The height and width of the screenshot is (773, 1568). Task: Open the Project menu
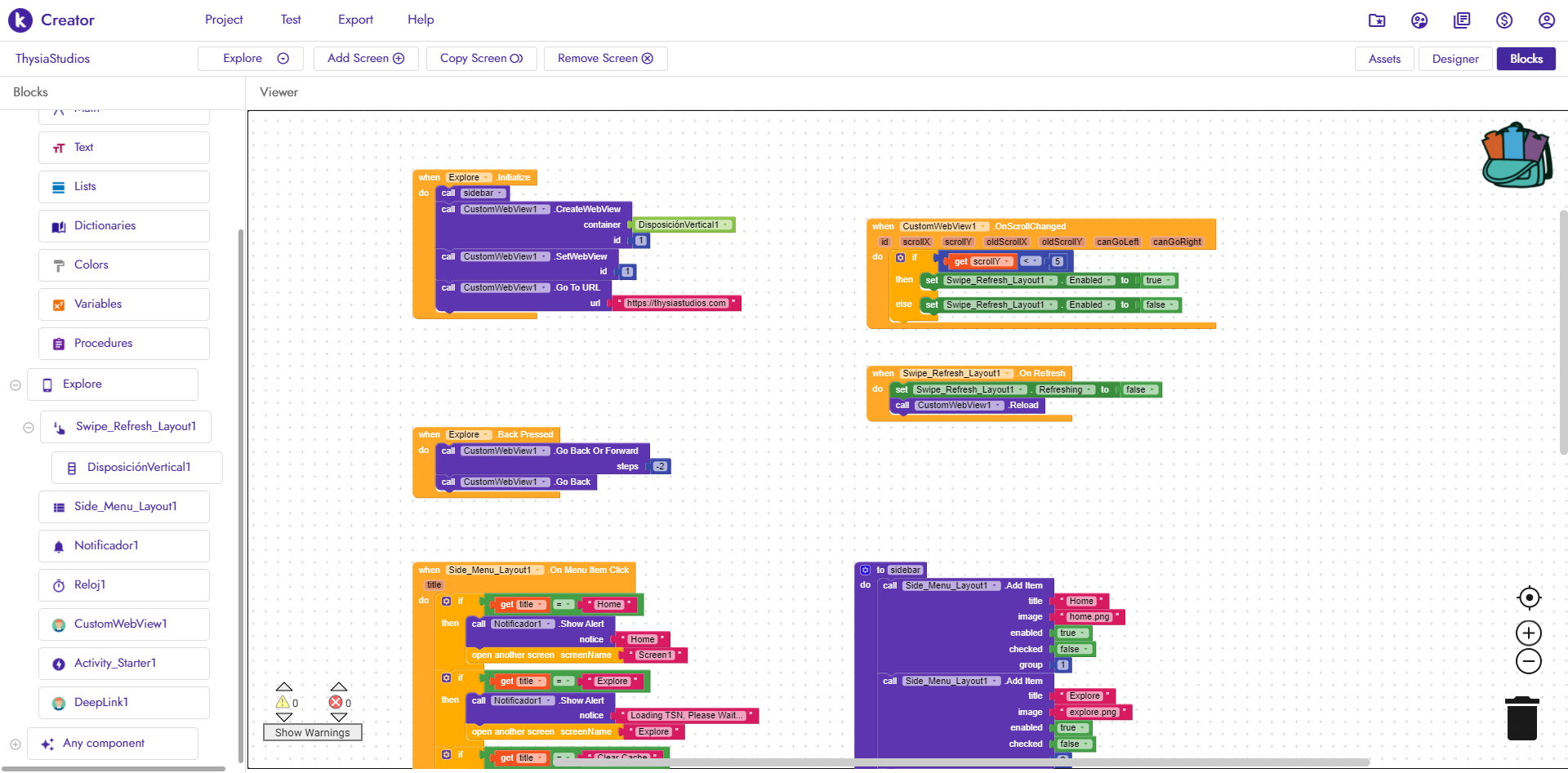[224, 20]
